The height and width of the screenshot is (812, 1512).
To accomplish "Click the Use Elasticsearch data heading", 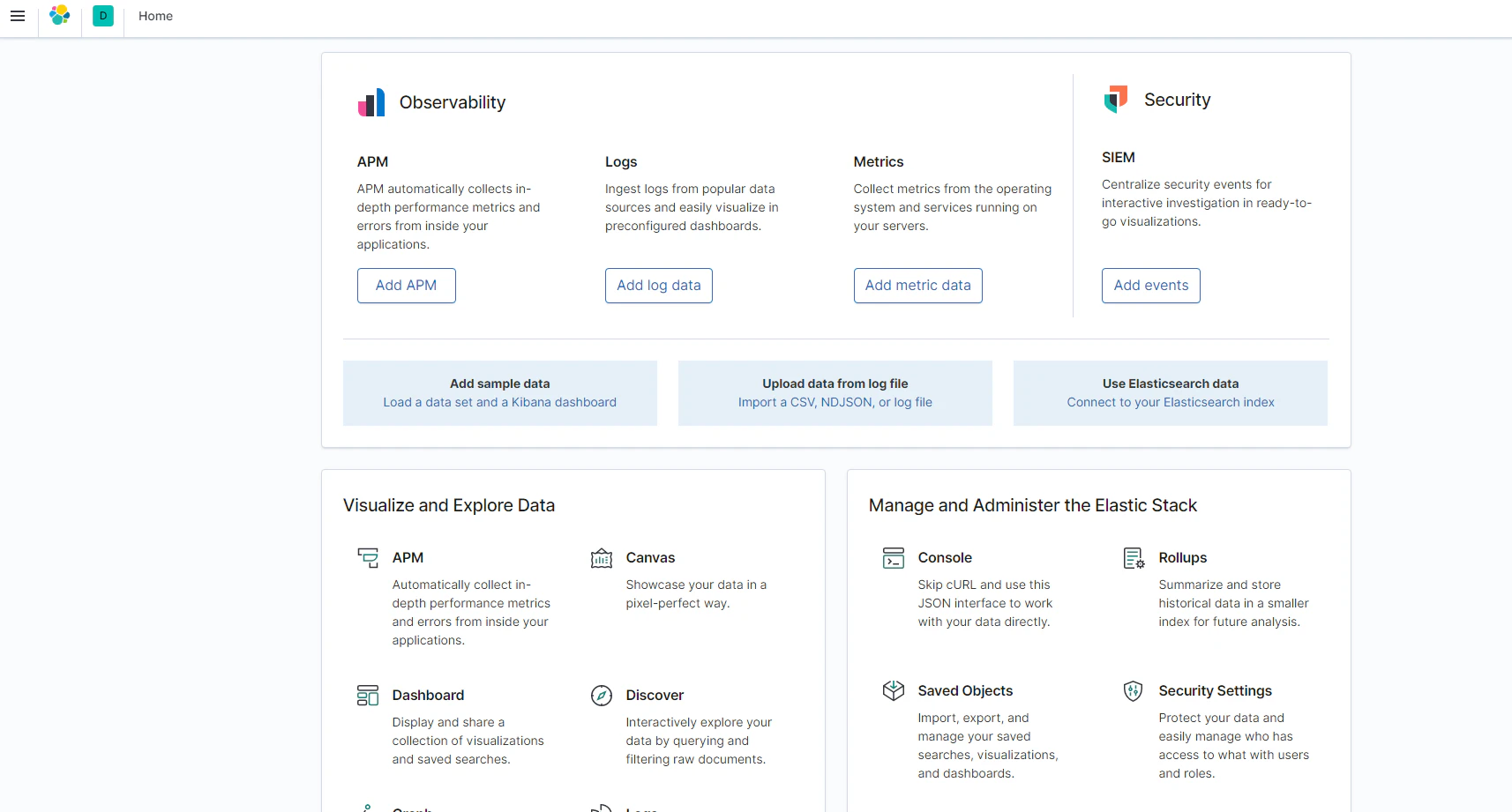I will coord(1171,384).
